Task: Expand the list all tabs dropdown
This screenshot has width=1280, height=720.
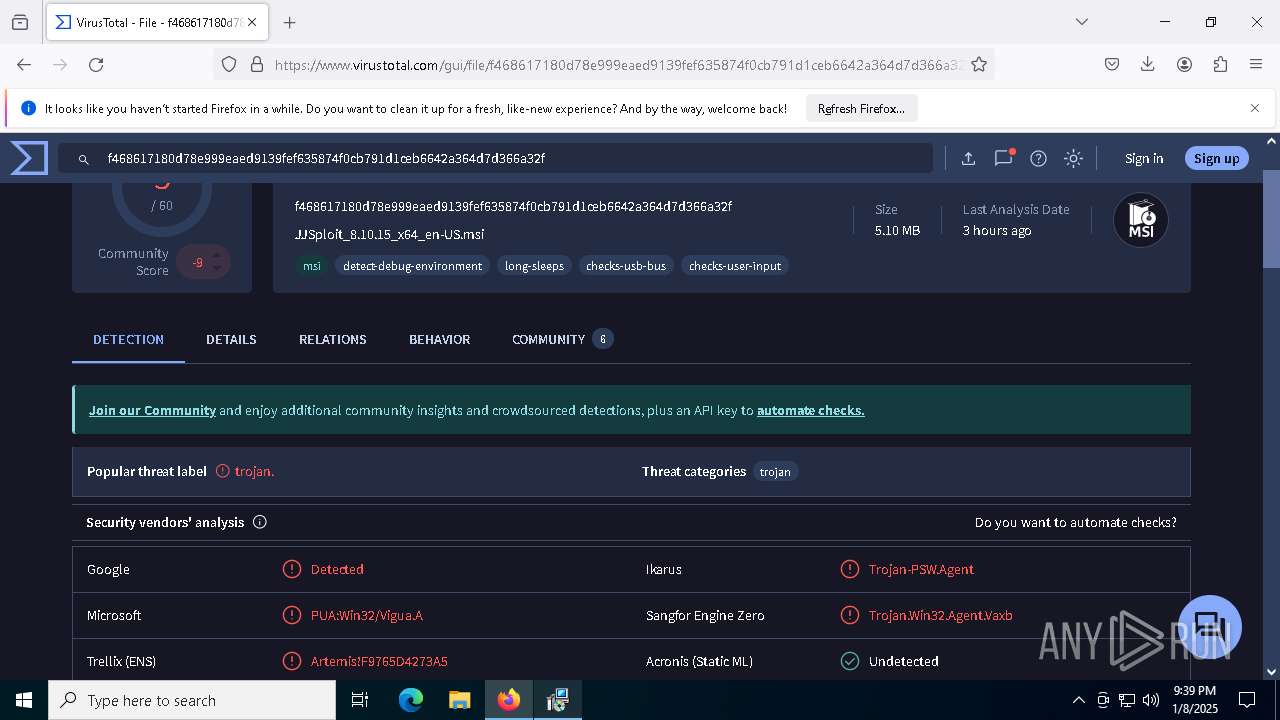Action: 1081,22
